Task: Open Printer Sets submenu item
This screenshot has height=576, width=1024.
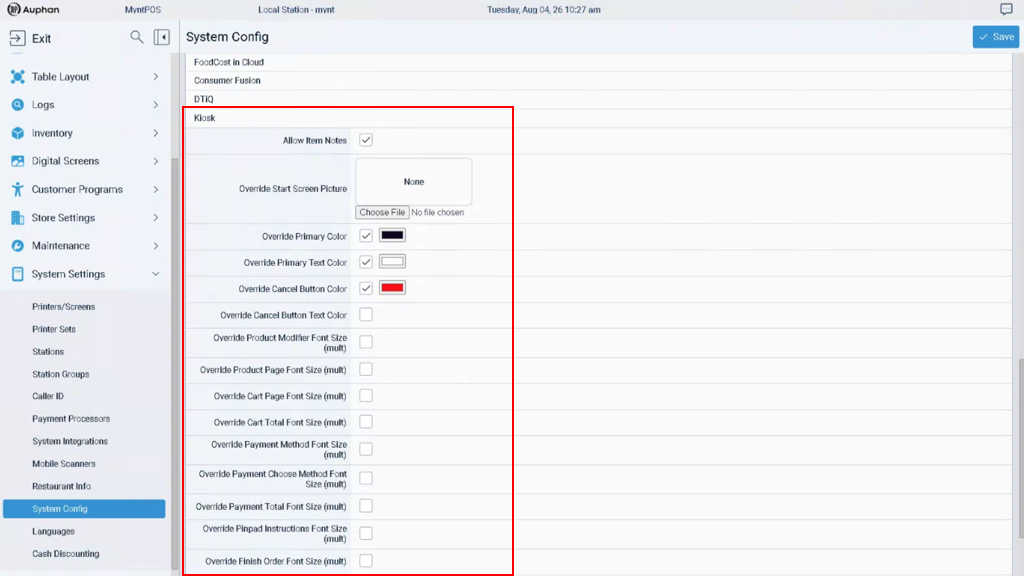Action: [54, 329]
